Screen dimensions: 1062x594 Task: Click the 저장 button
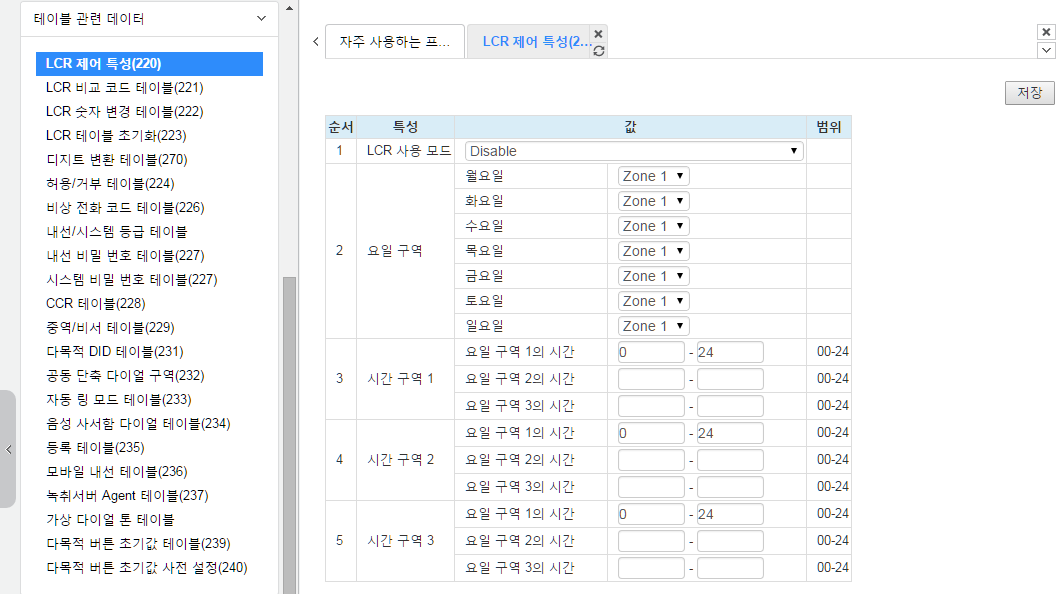click(x=1029, y=93)
